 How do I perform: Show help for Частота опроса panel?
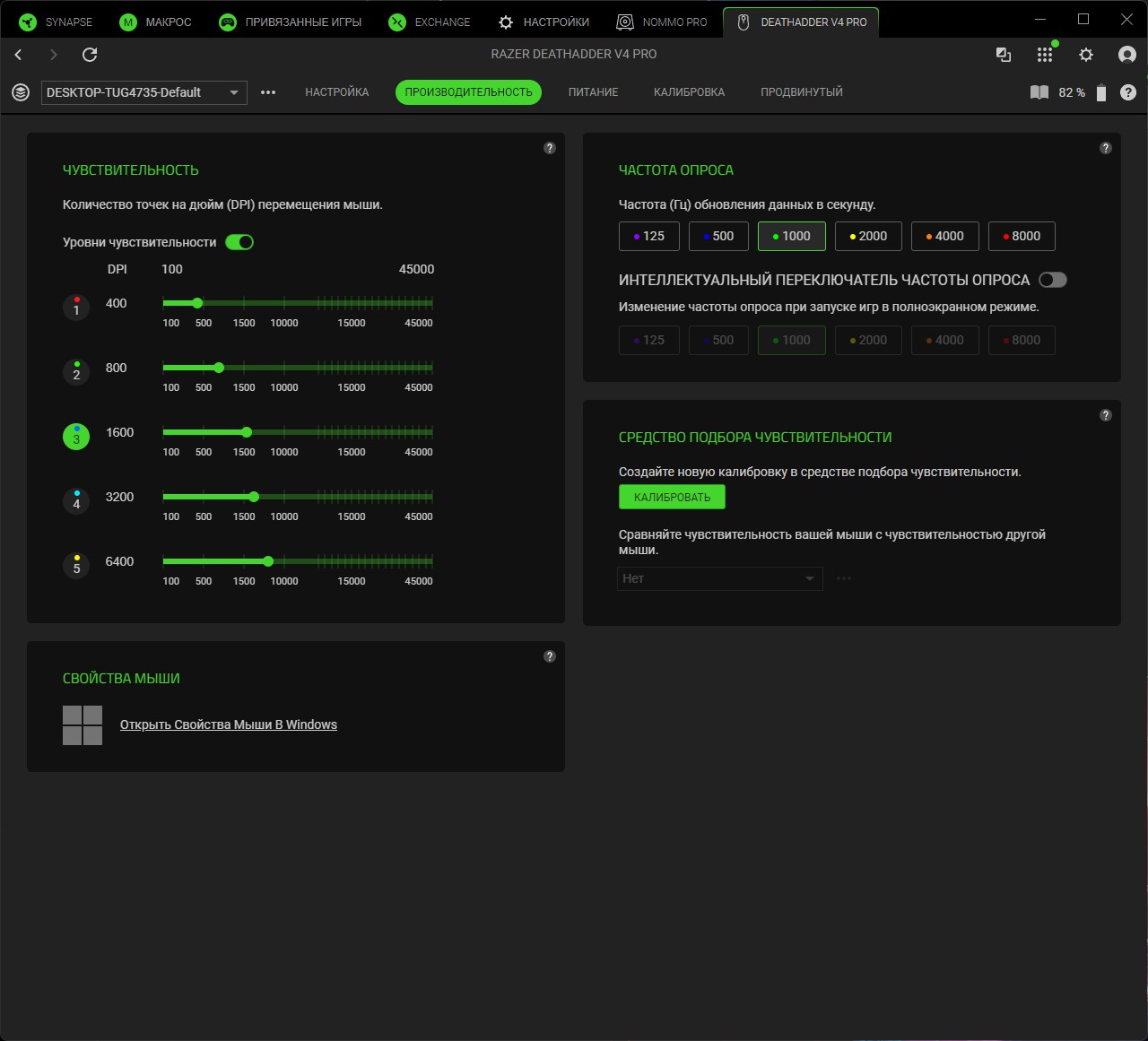(1106, 148)
